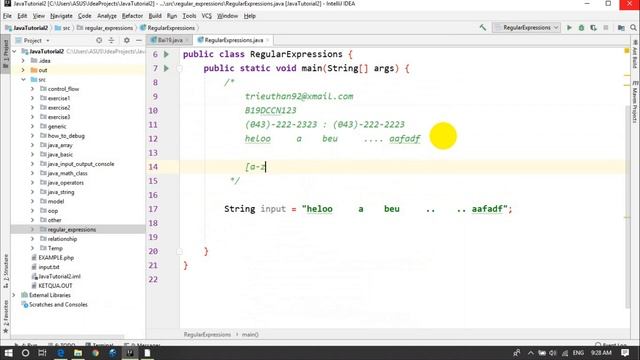Expand the java_string package arrow

coord(32,192)
